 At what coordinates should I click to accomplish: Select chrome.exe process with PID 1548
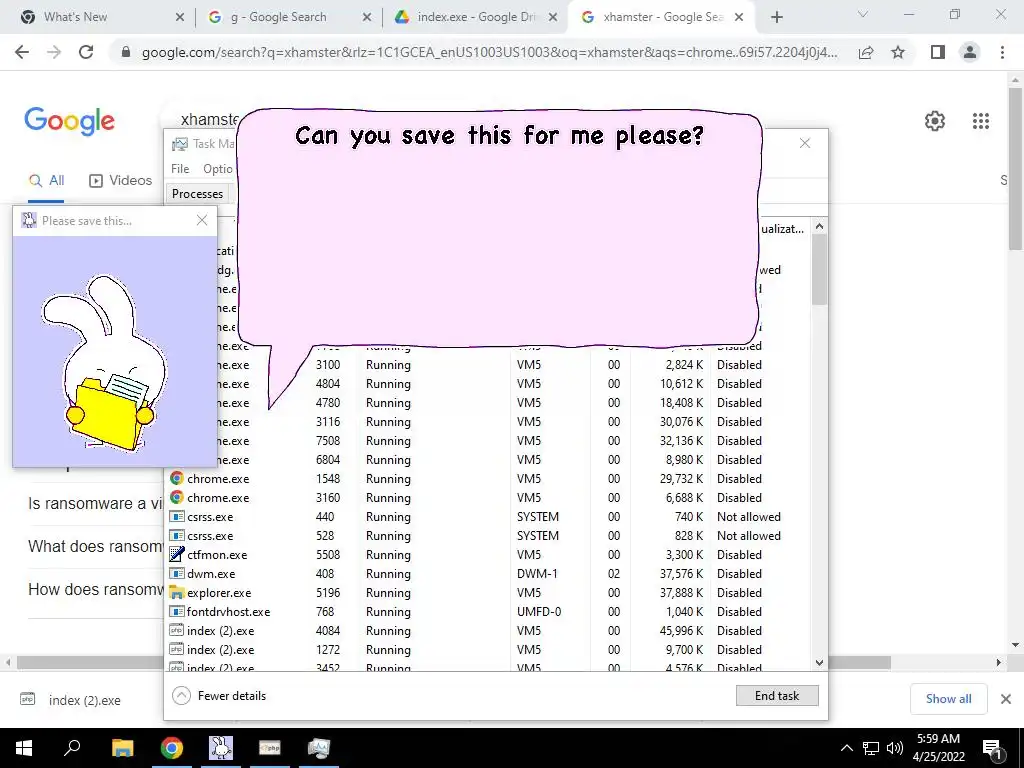487,479
